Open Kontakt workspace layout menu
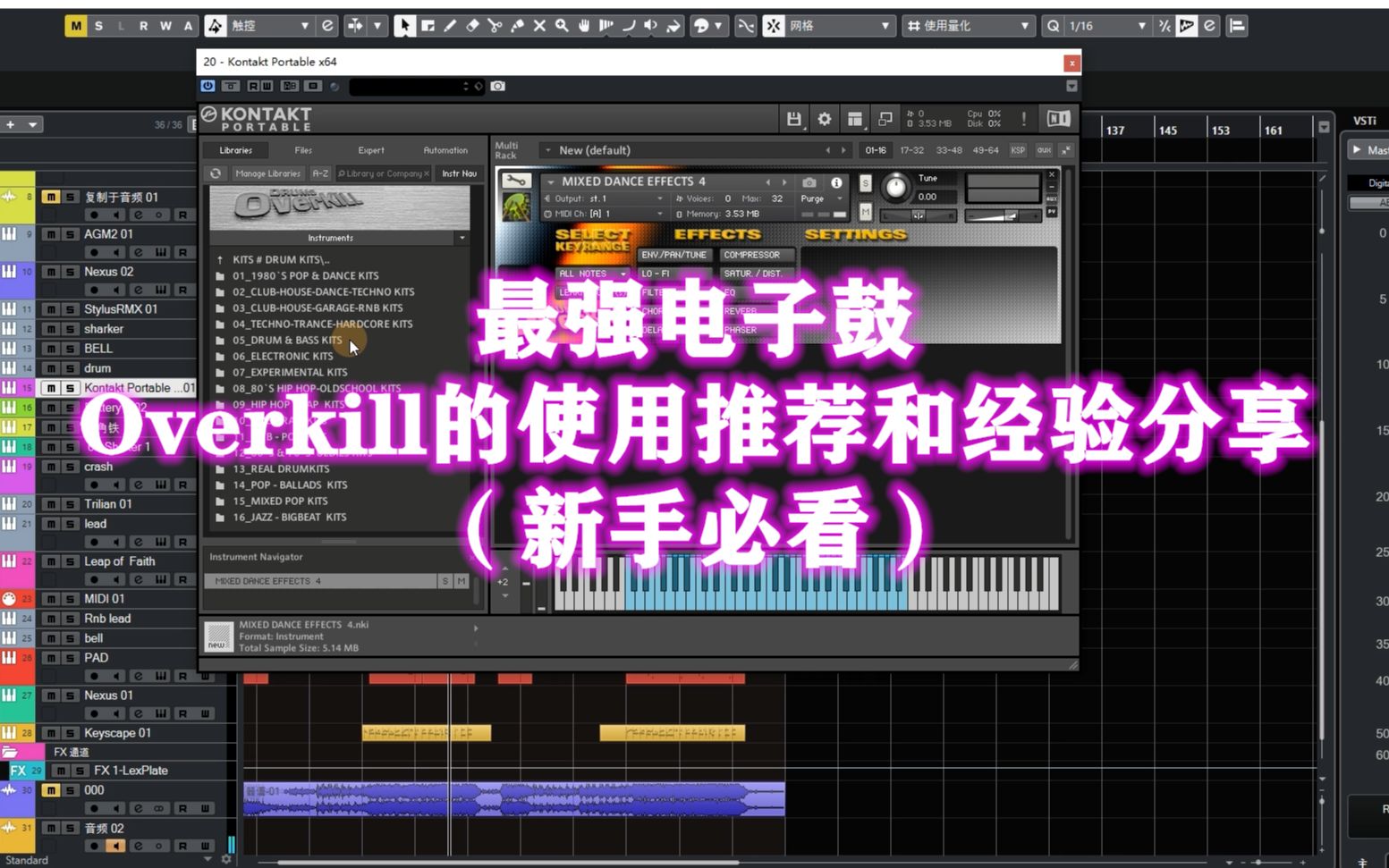Image resolution: width=1389 pixels, height=868 pixels. pyautogui.click(x=855, y=119)
